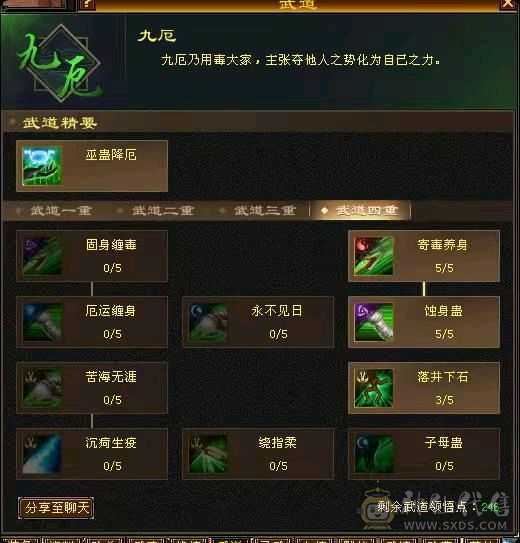Select the 落井下石 skill icon
Screen dimensions: 520x543
click(374, 388)
